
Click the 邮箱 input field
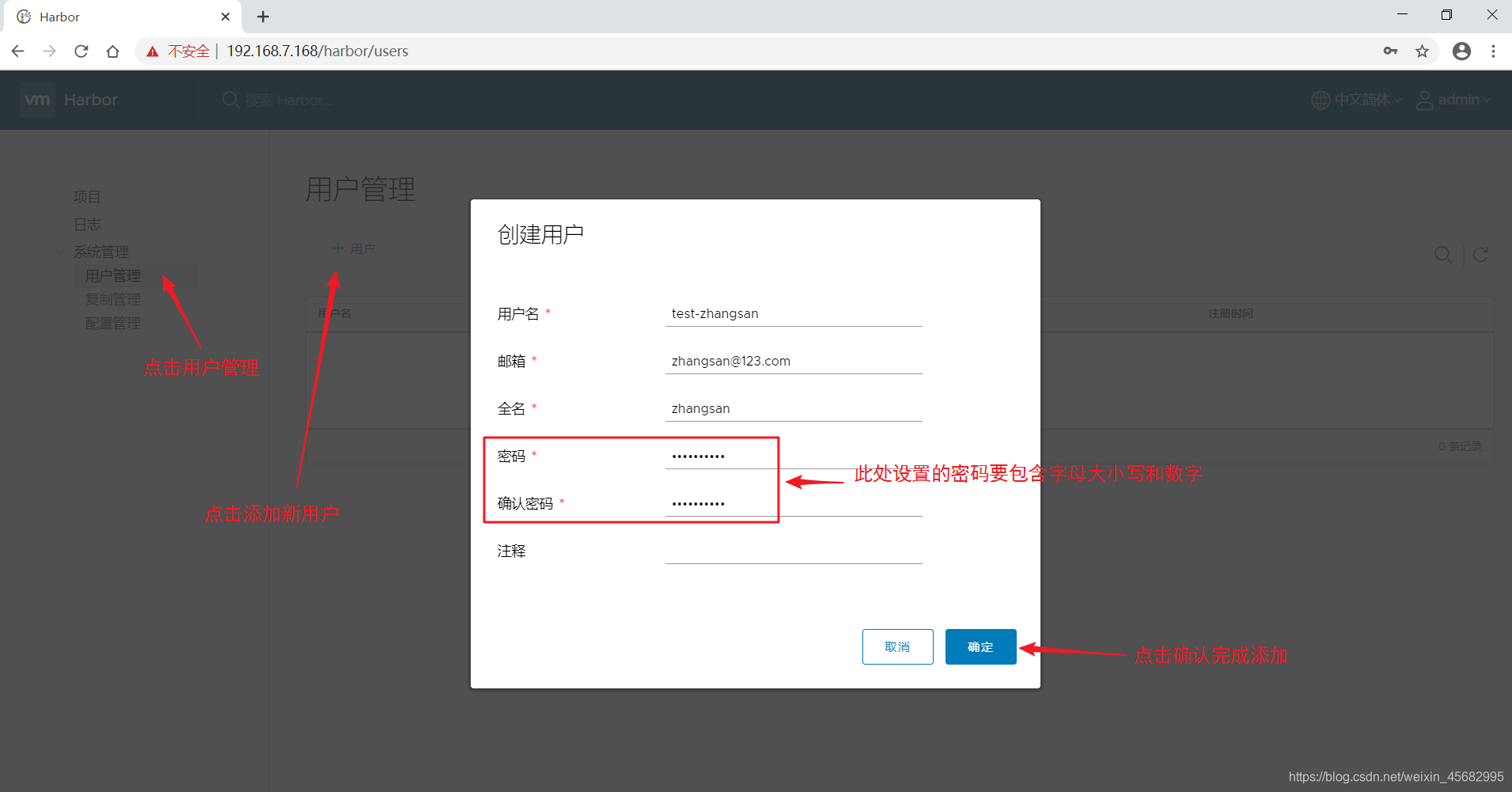click(794, 362)
